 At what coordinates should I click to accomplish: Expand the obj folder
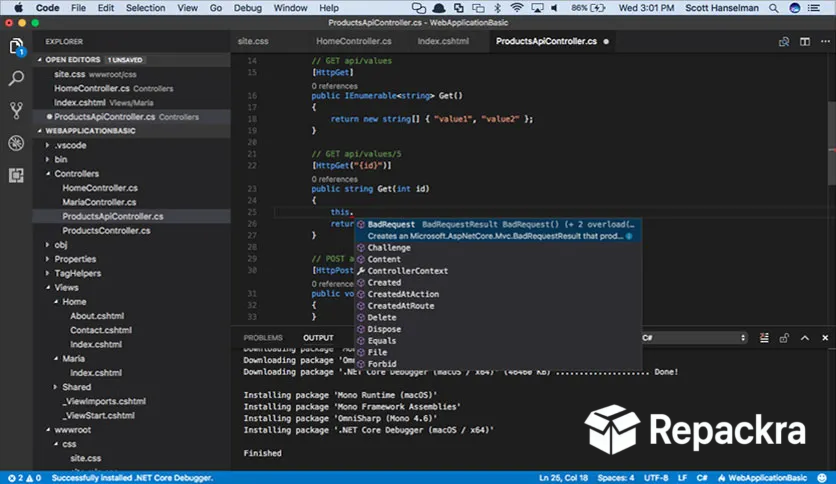pos(48,245)
